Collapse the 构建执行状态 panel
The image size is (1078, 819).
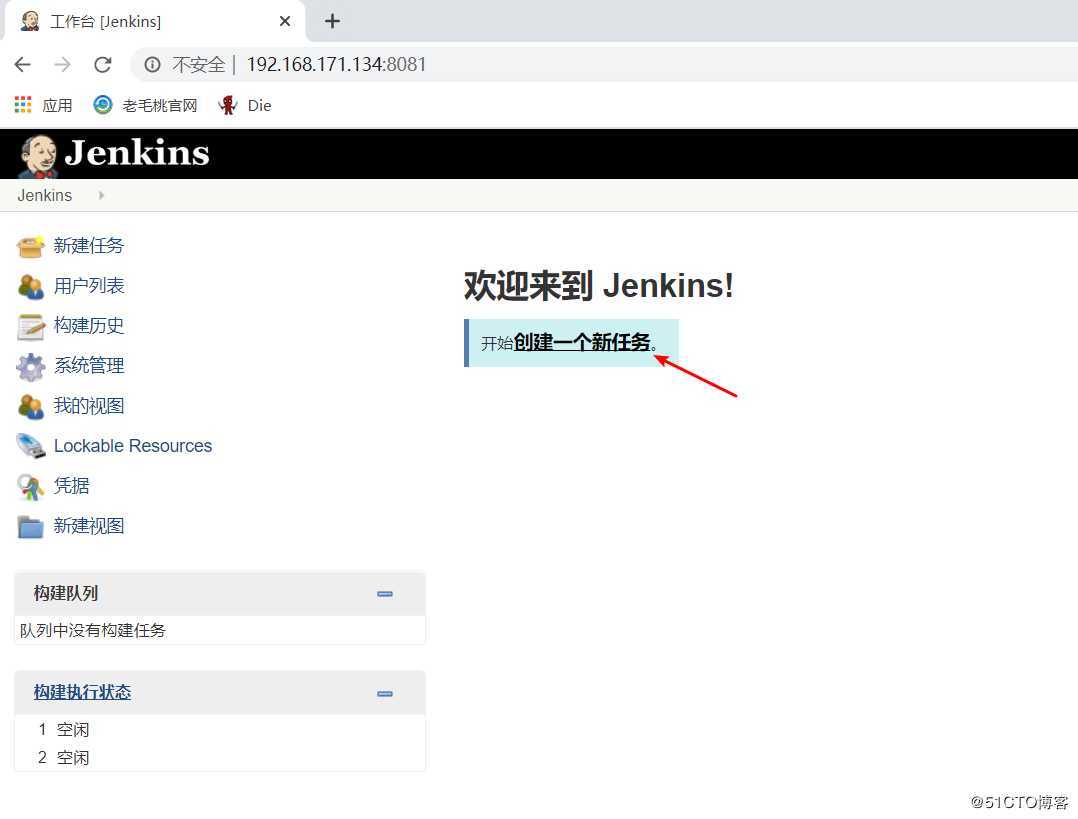385,693
